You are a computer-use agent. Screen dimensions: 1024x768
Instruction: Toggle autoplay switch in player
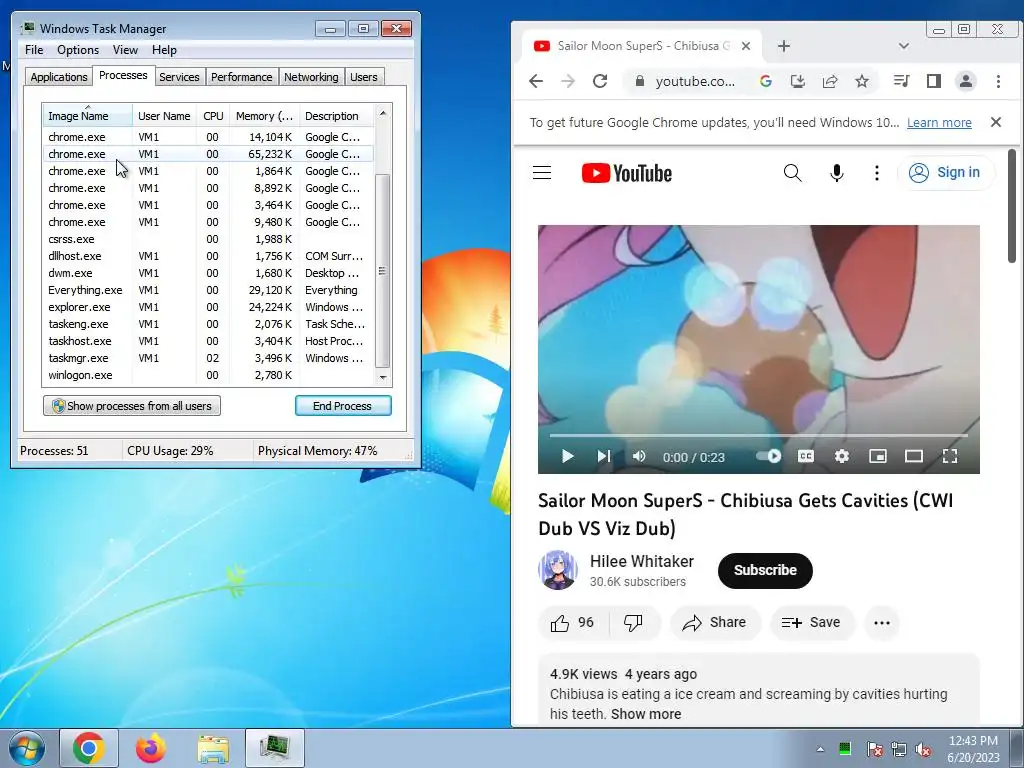[x=769, y=456]
